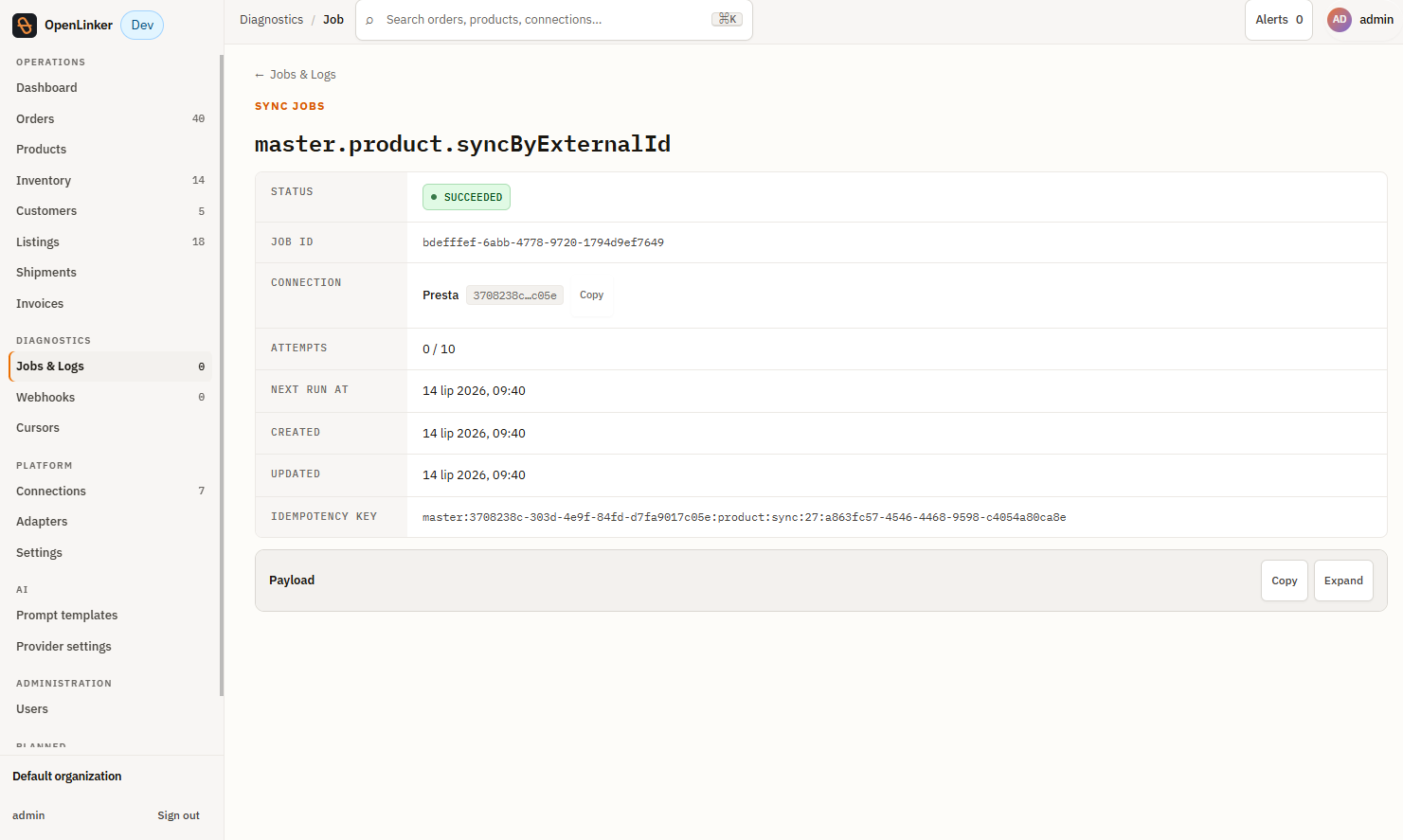Open Cursors page
Viewport: 1403px width, 840px height.
(110, 428)
